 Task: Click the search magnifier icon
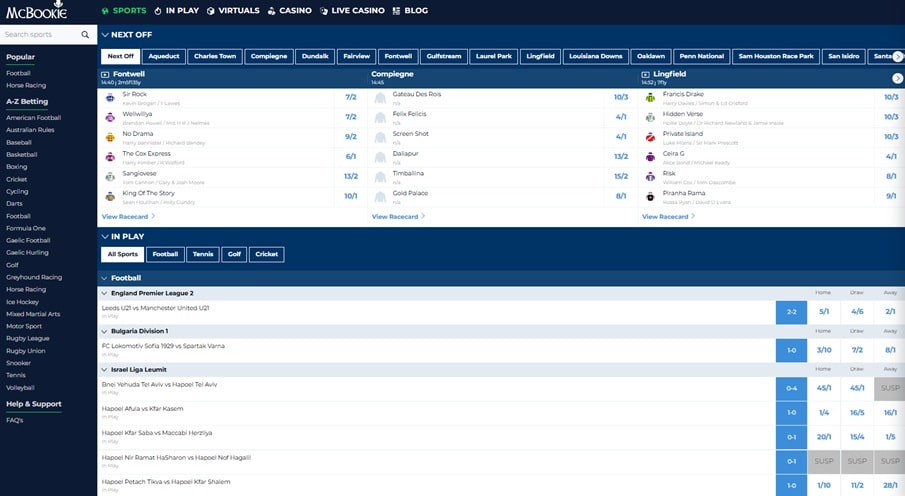(85, 34)
